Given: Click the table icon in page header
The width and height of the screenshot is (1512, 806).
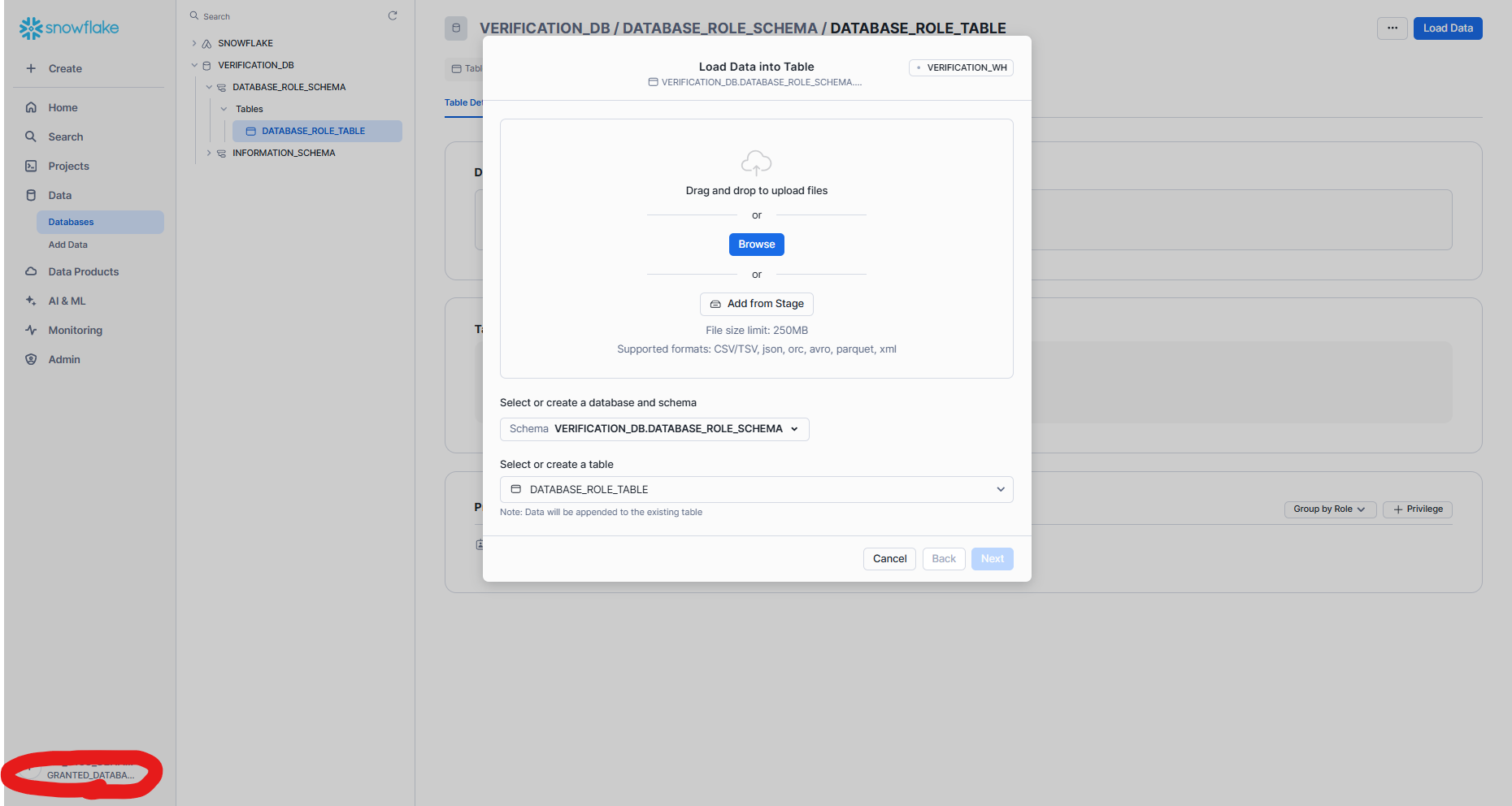Looking at the screenshot, I should (x=456, y=28).
